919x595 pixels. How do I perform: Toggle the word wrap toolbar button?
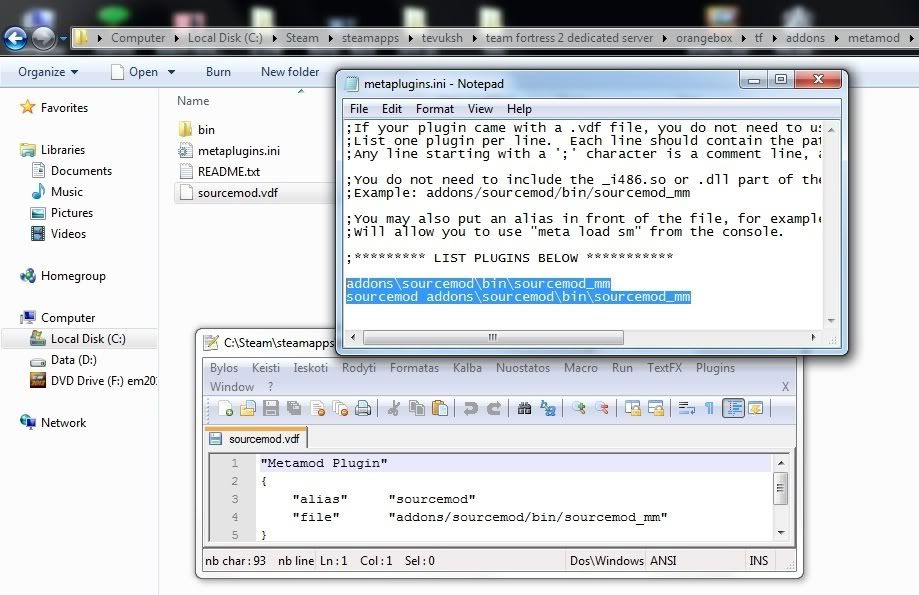click(x=686, y=408)
